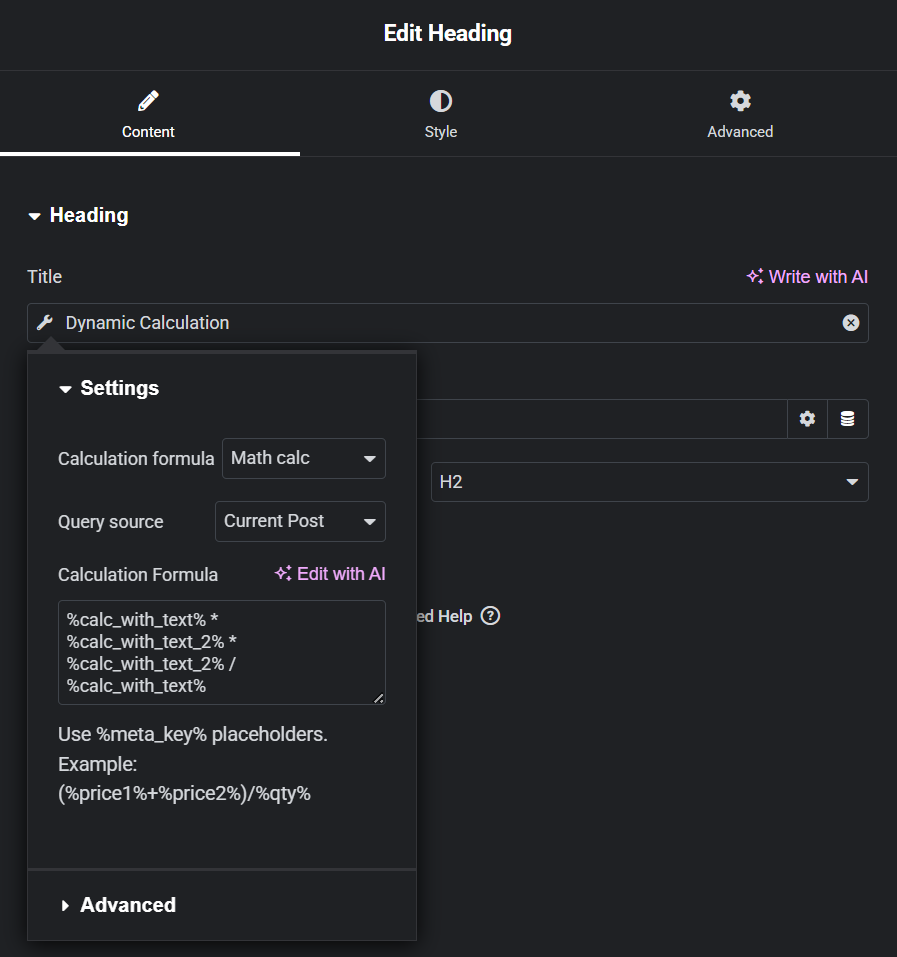897x957 pixels.
Task: Click into the Calculation Formula textarea
Action: pos(222,652)
